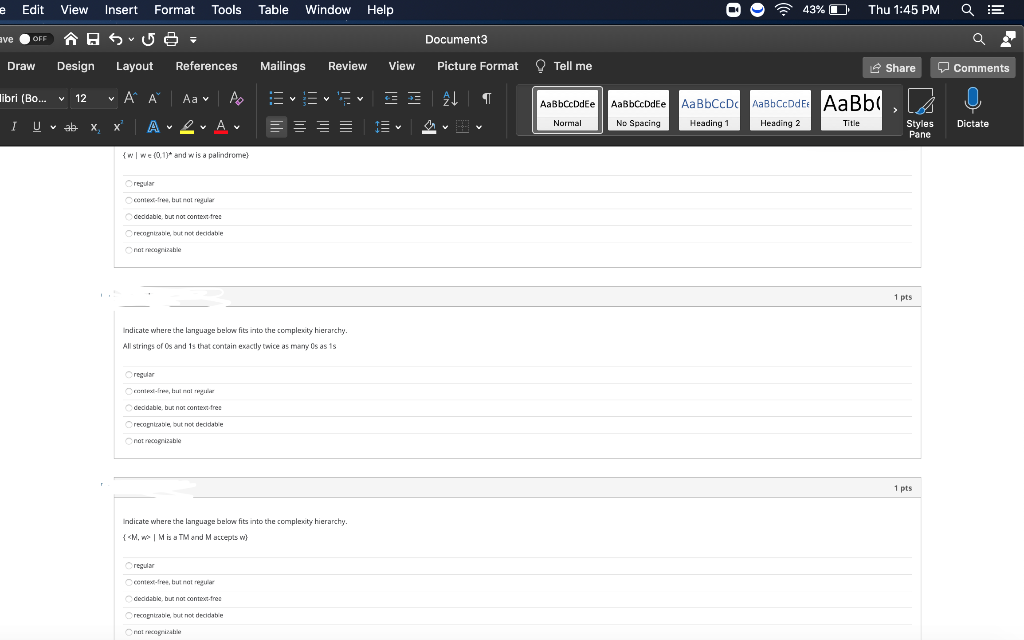This screenshot has height=640, width=1024.
Task: Open the Sort A-Z tool
Action: coord(448,98)
